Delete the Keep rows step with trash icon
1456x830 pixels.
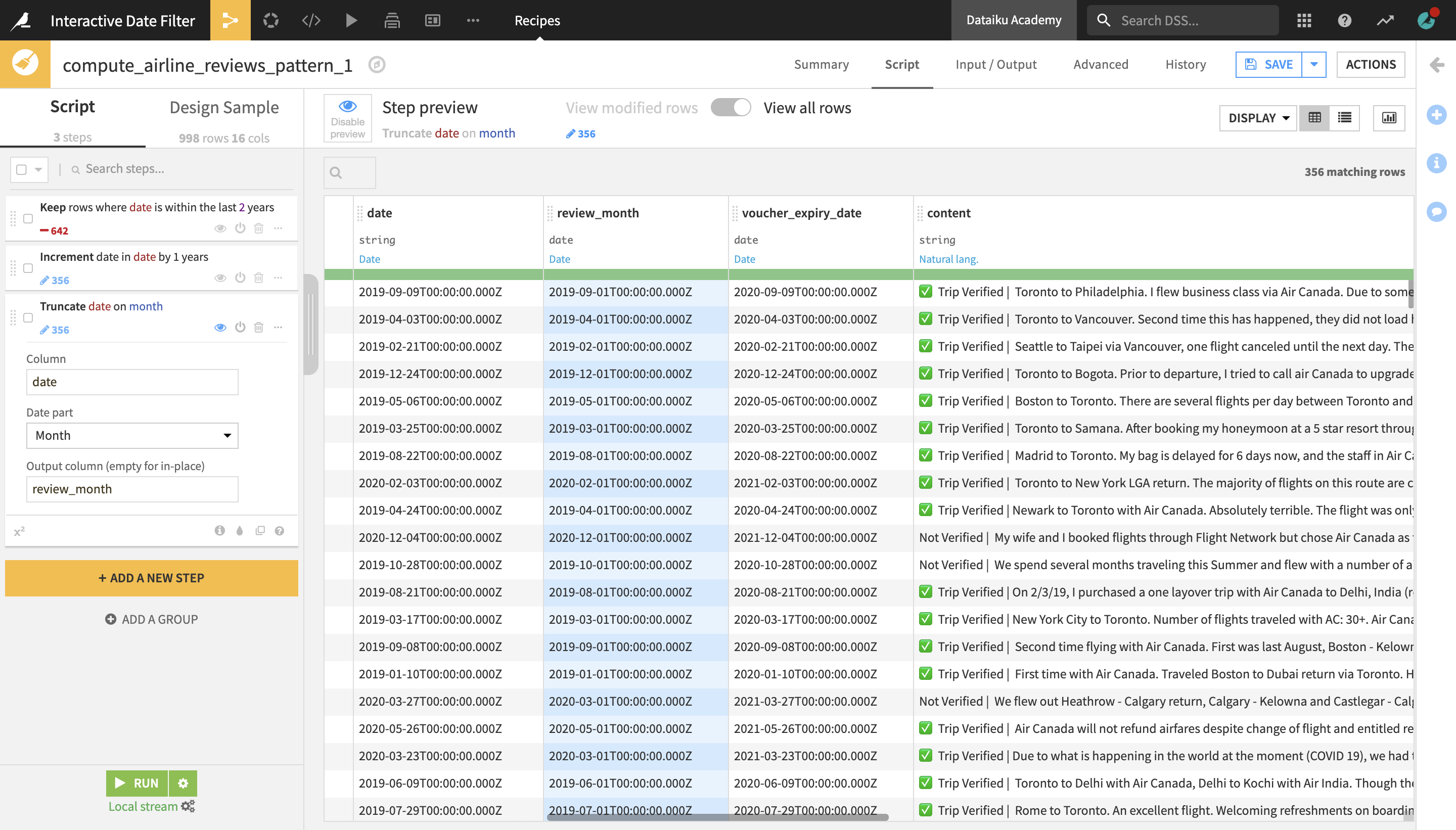(259, 228)
